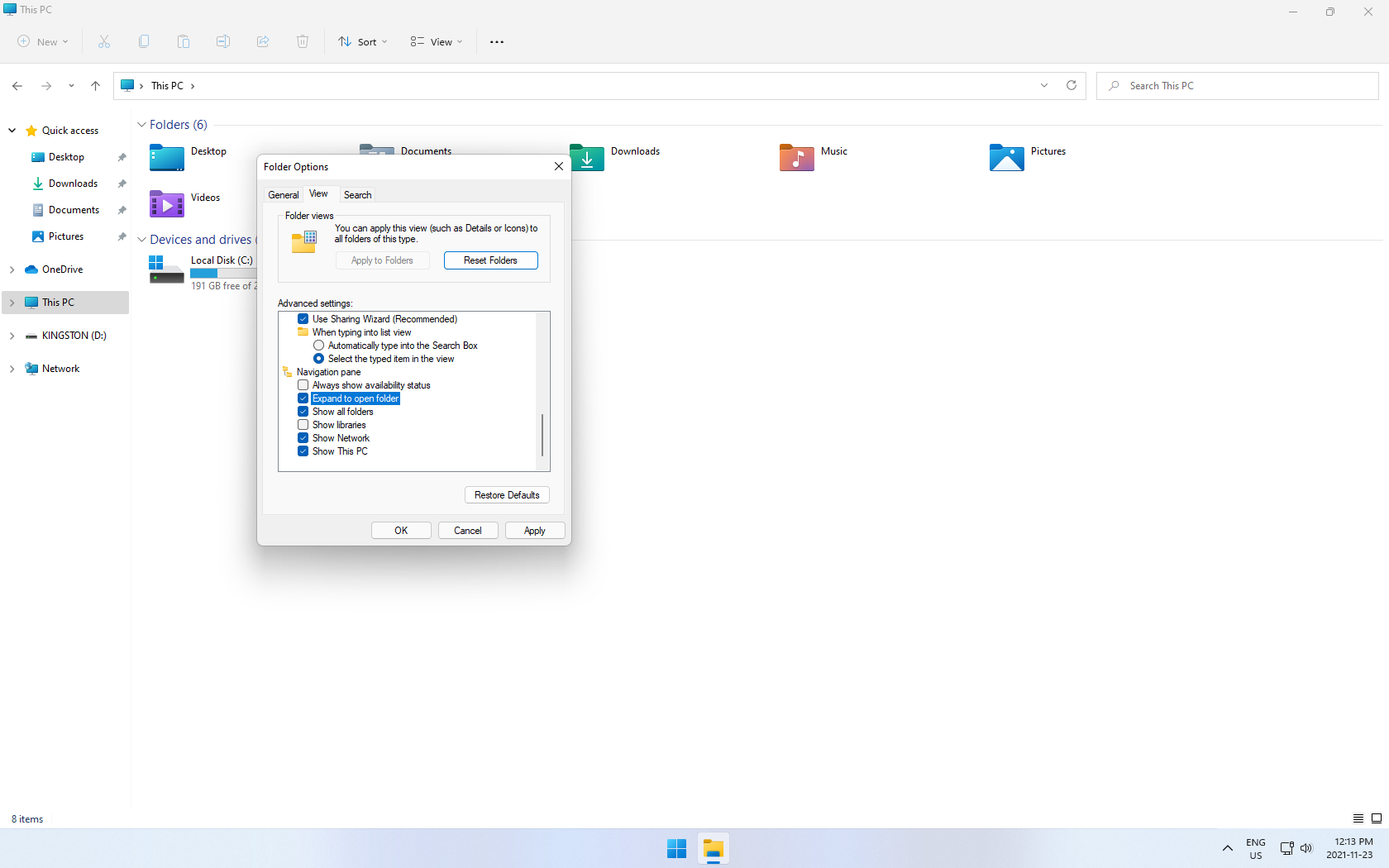Open the Sort dropdown menu

(x=363, y=42)
